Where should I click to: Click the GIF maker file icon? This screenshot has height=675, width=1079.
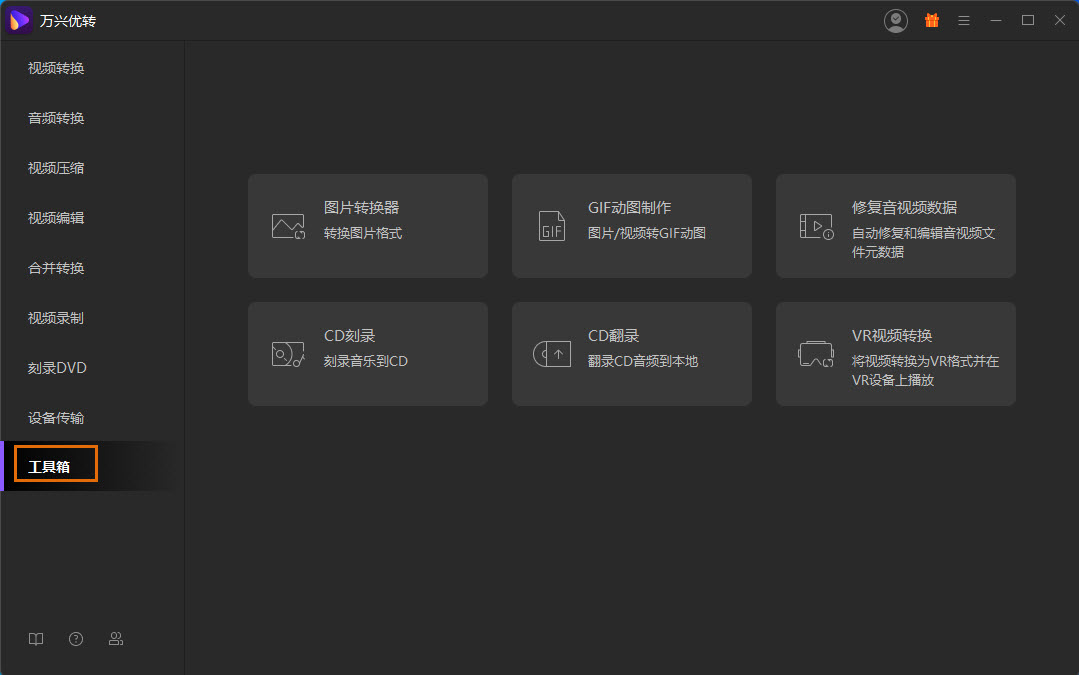[552, 226]
